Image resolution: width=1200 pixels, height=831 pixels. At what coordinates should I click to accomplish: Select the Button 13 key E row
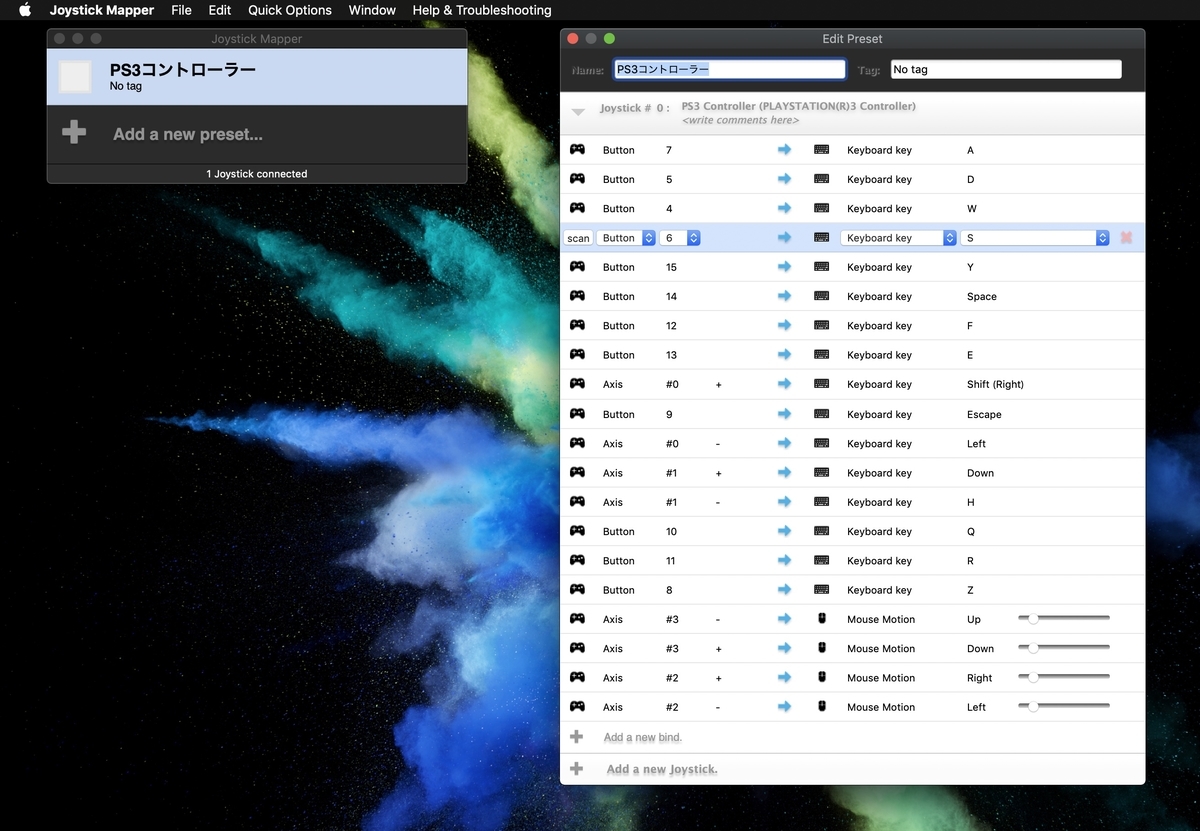[852, 355]
